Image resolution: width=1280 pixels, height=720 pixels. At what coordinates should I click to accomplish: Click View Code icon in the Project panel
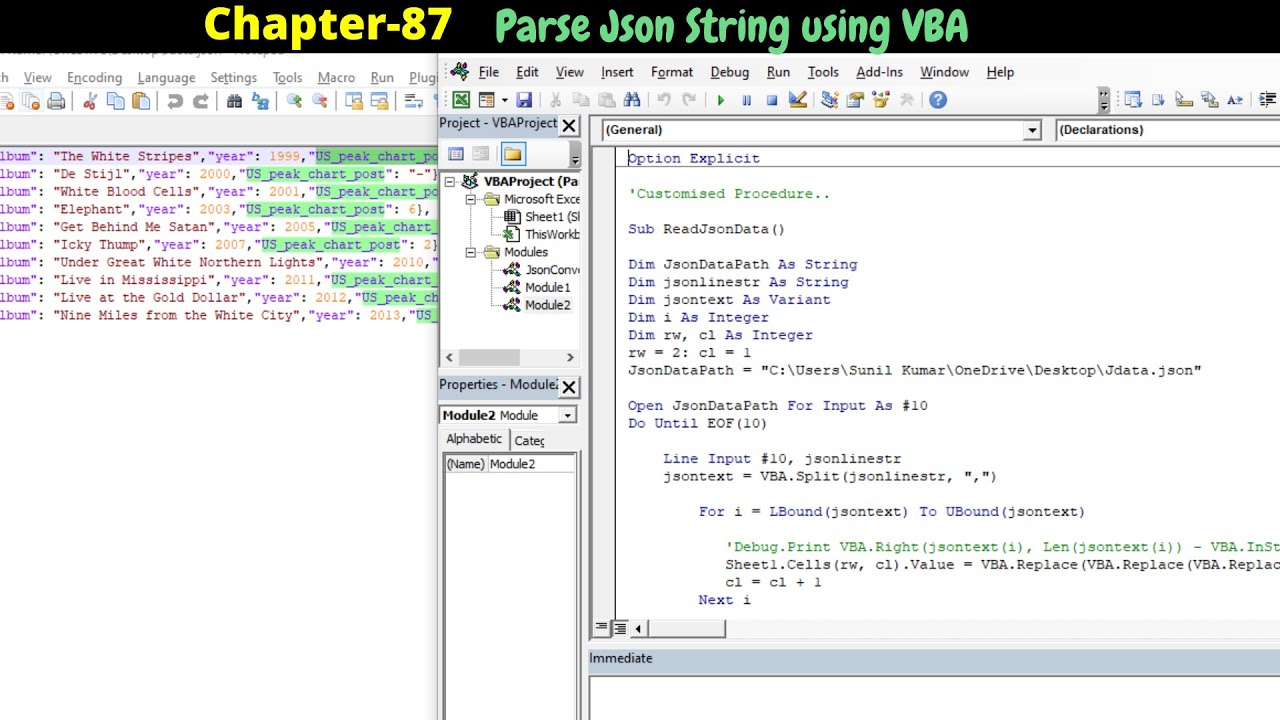pyautogui.click(x=456, y=154)
